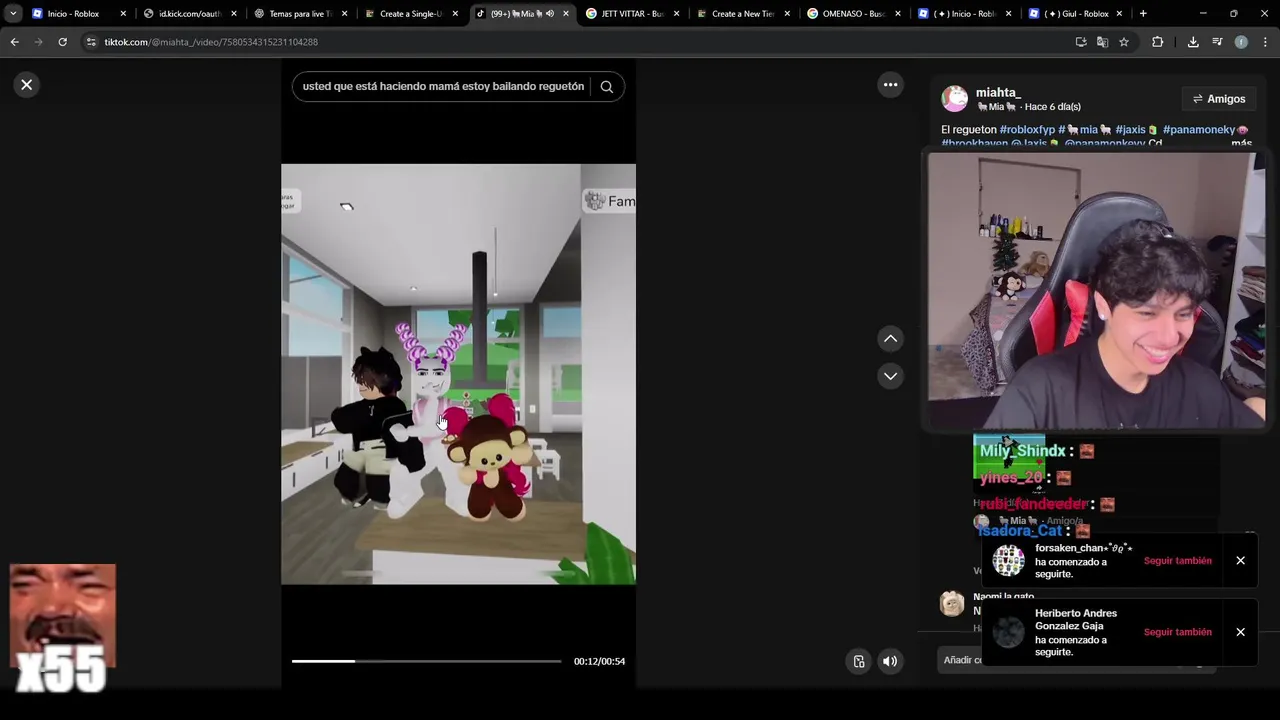Image resolution: width=1280 pixels, height=720 pixels.
Task: Open Naomi la gato commenter avatar
Action: tap(952, 603)
